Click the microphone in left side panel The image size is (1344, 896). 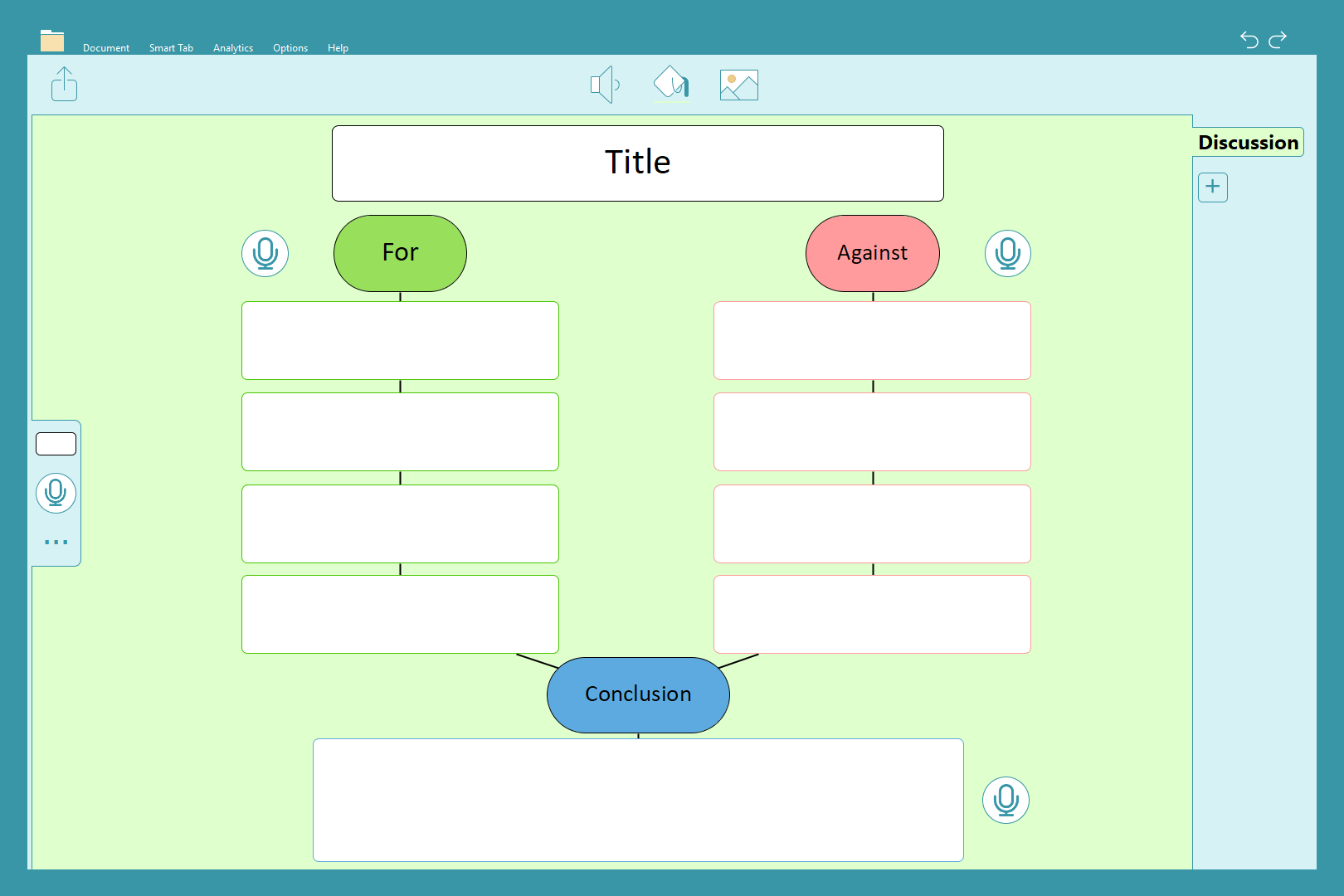click(x=56, y=493)
